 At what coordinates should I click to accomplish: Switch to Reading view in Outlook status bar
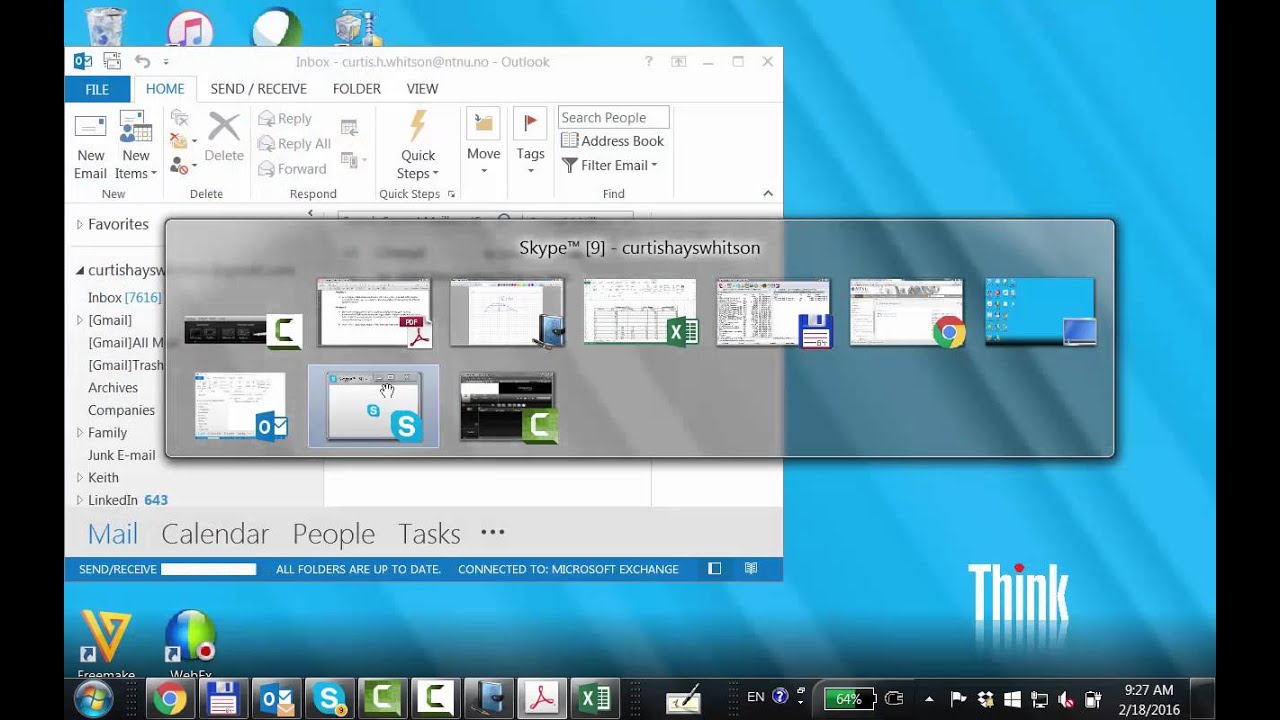click(751, 569)
